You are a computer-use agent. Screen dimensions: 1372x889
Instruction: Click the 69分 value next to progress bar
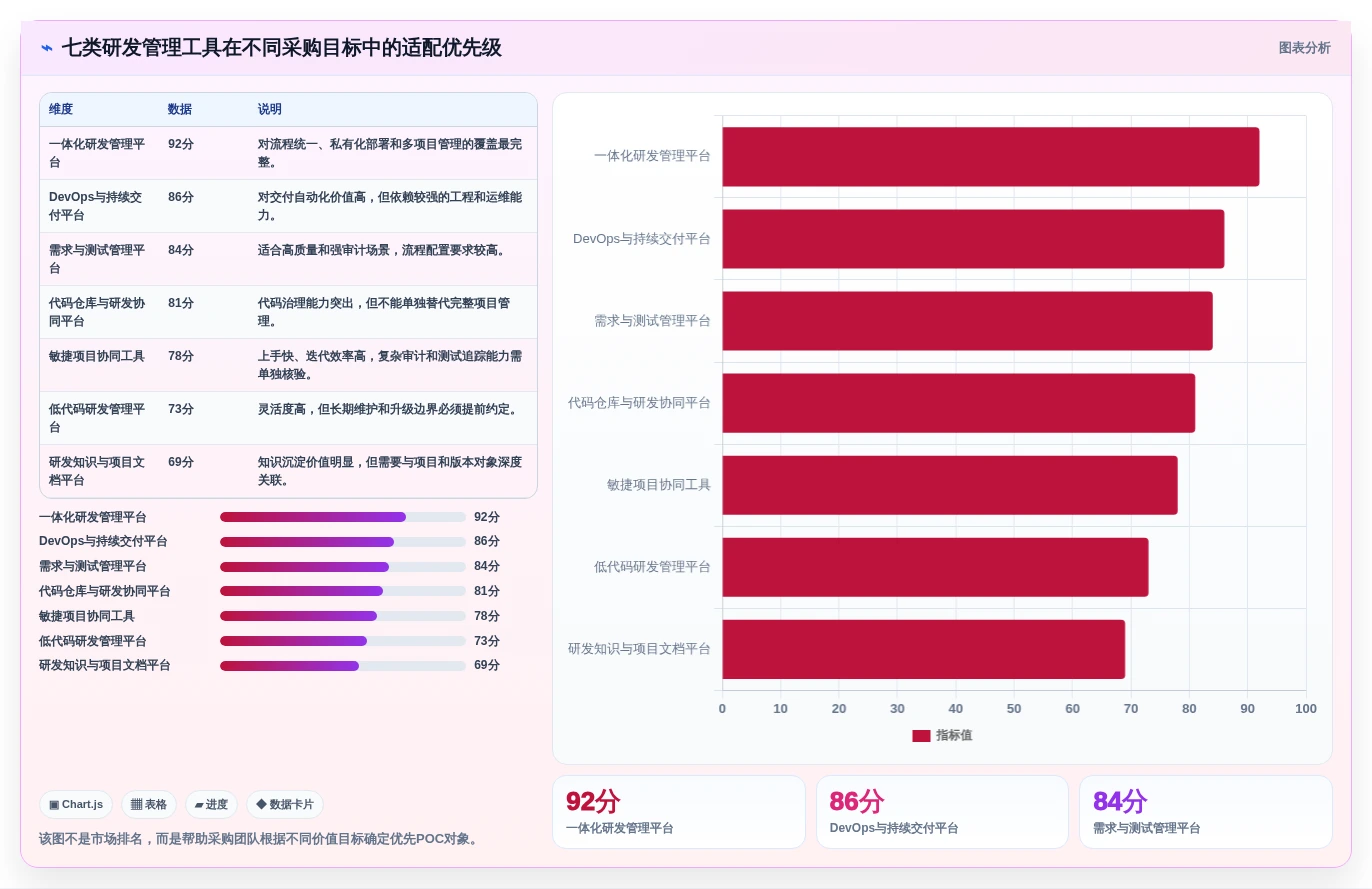[x=487, y=666]
